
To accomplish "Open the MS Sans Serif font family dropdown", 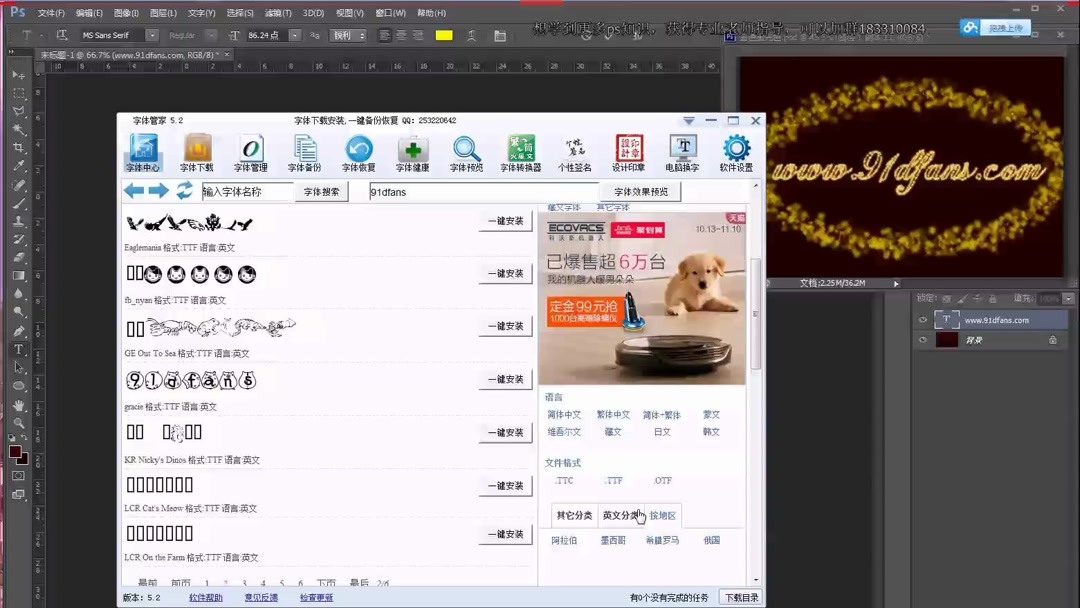I will coord(153,33).
